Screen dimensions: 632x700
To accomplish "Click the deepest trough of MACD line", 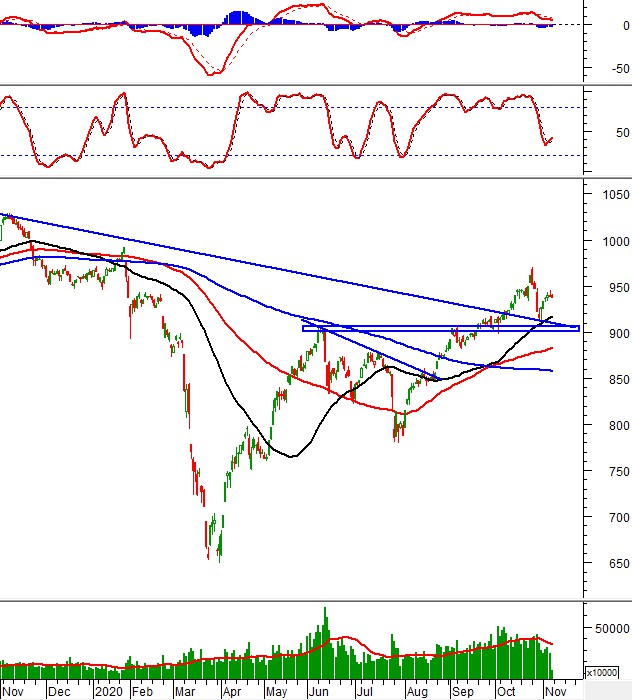I will [212, 73].
